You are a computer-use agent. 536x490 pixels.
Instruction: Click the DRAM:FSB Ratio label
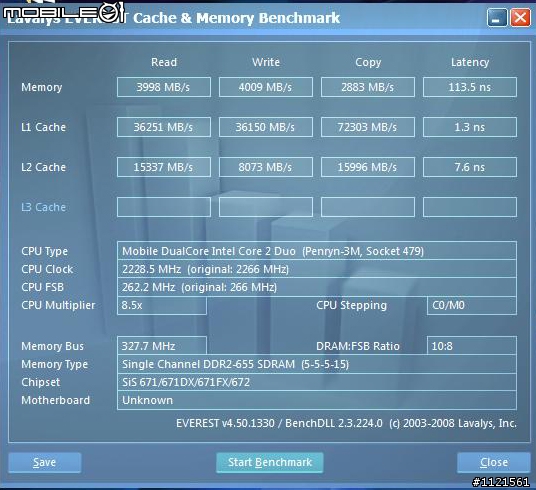[x=358, y=346]
